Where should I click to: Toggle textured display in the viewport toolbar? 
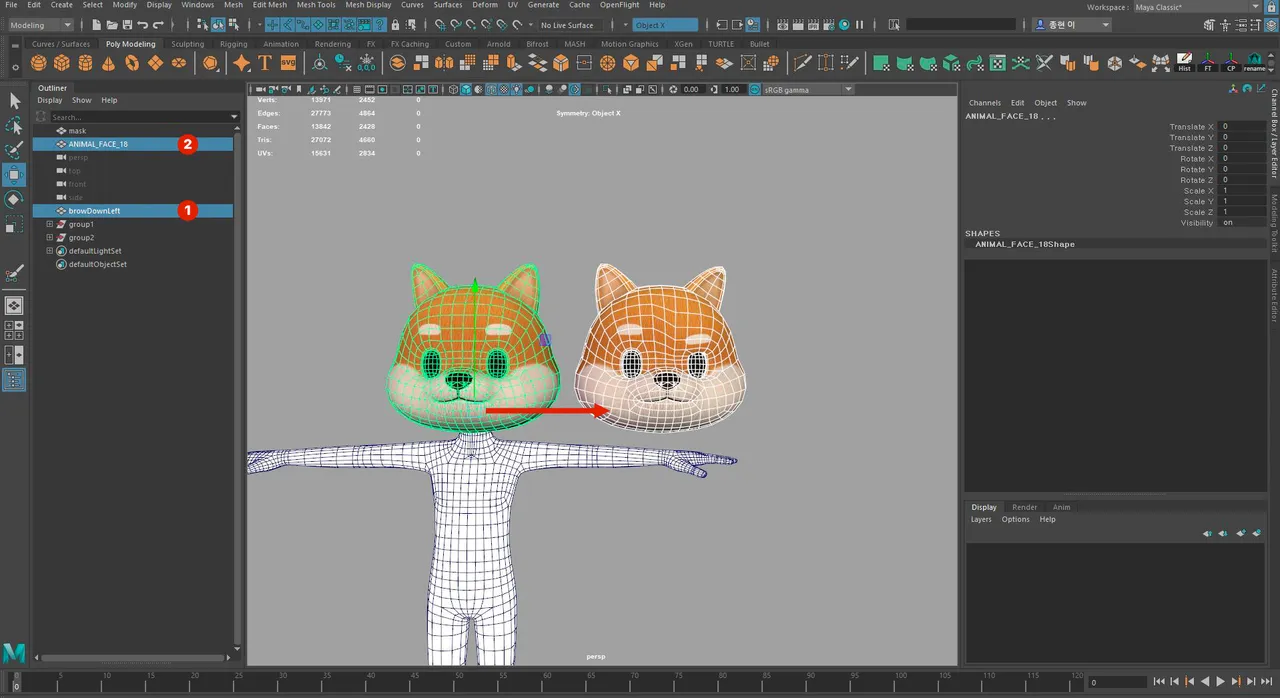pos(504,89)
